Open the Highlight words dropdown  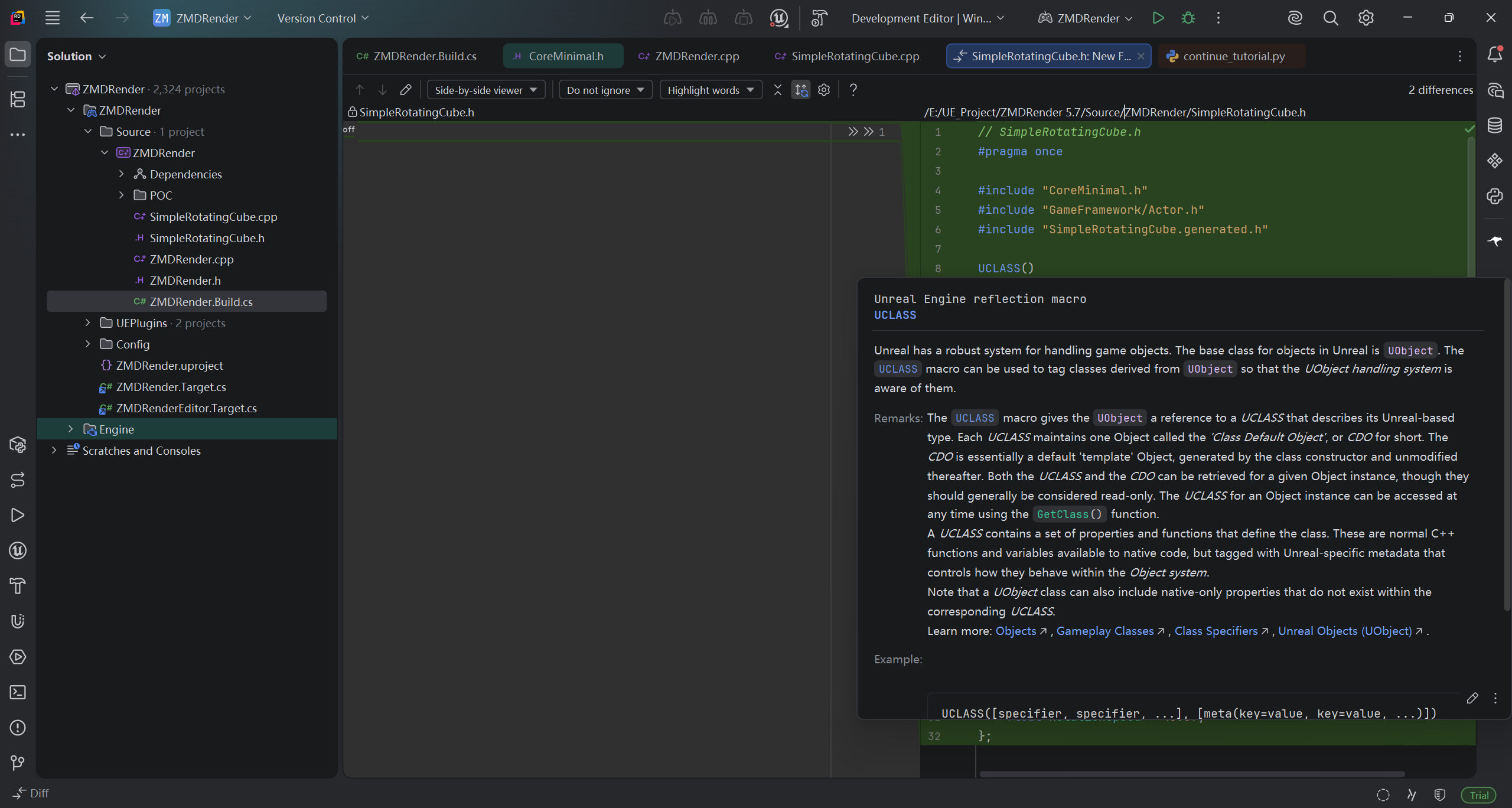click(711, 90)
